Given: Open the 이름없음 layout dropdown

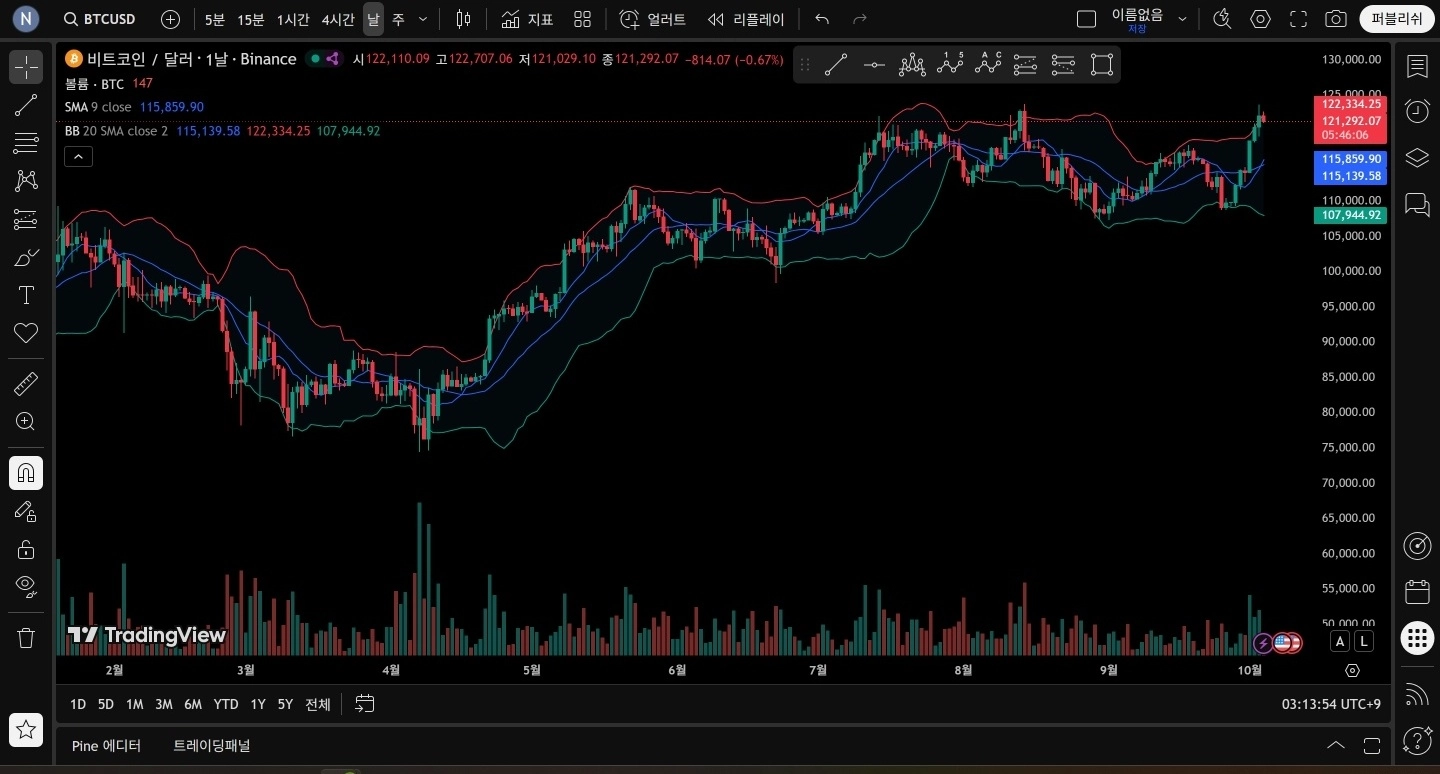Looking at the screenshot, I should pyautogui.click(x=1183, y=19).
